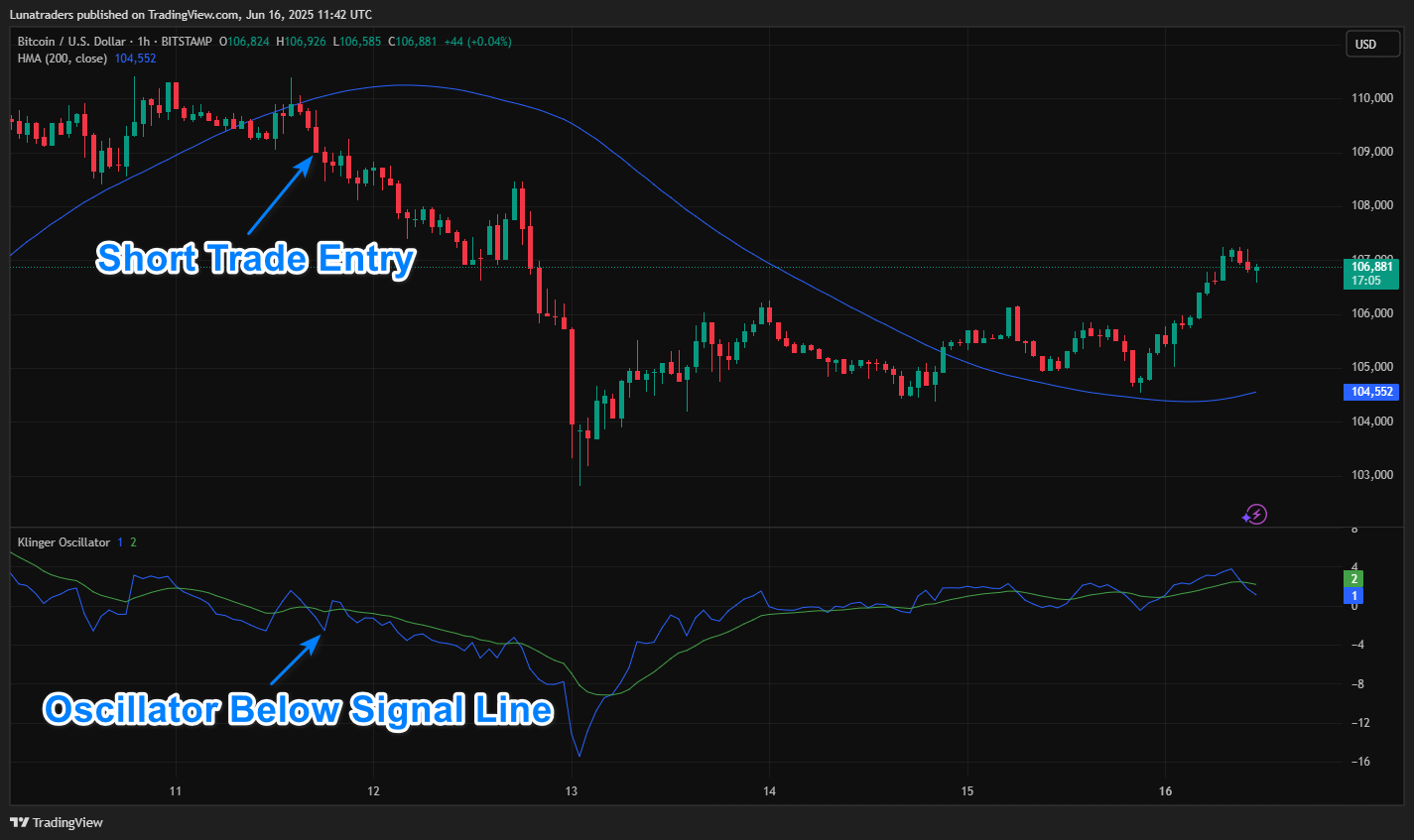Open the Bitcoin / U.S. Dollar symbol title

[71, 42]
